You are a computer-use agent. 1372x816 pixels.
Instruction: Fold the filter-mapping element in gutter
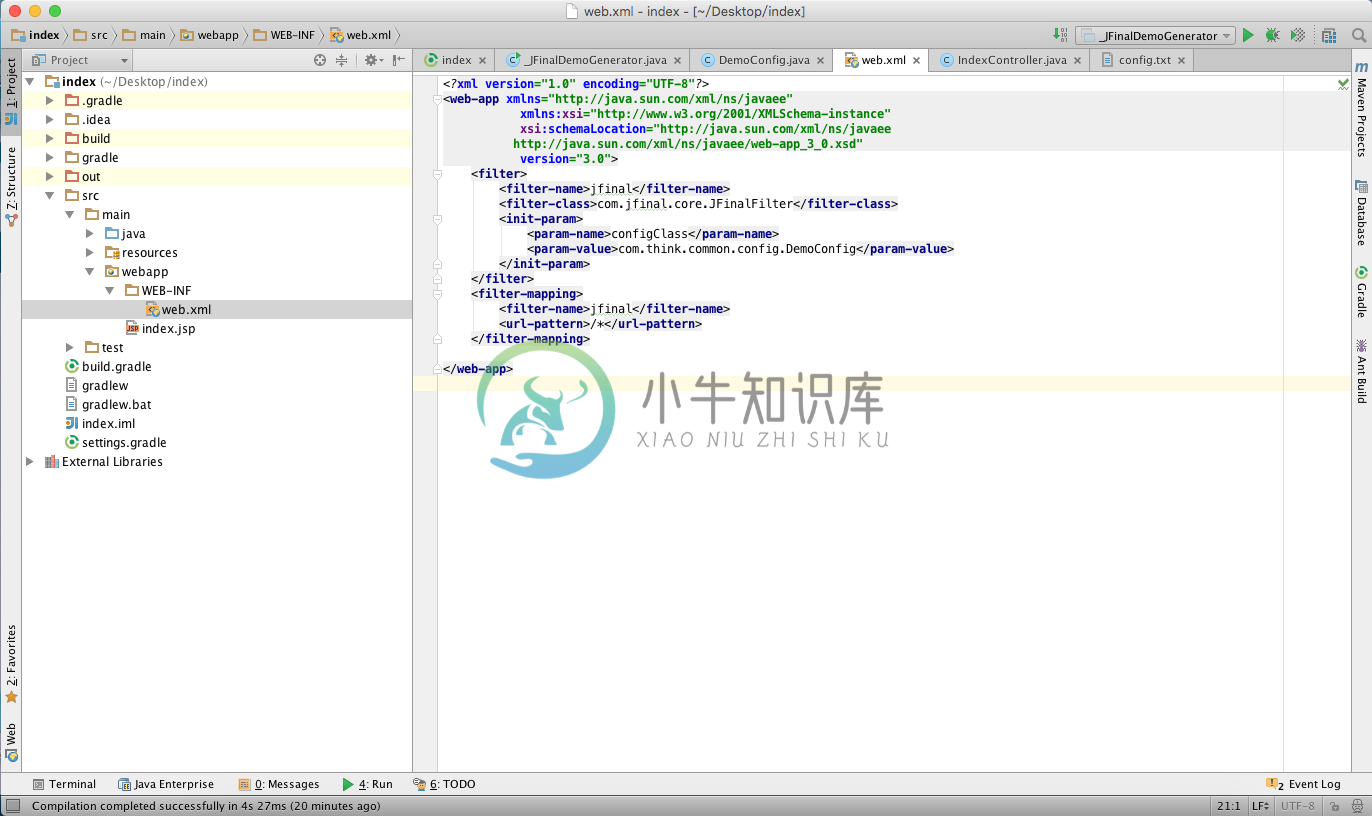[437, 294]
